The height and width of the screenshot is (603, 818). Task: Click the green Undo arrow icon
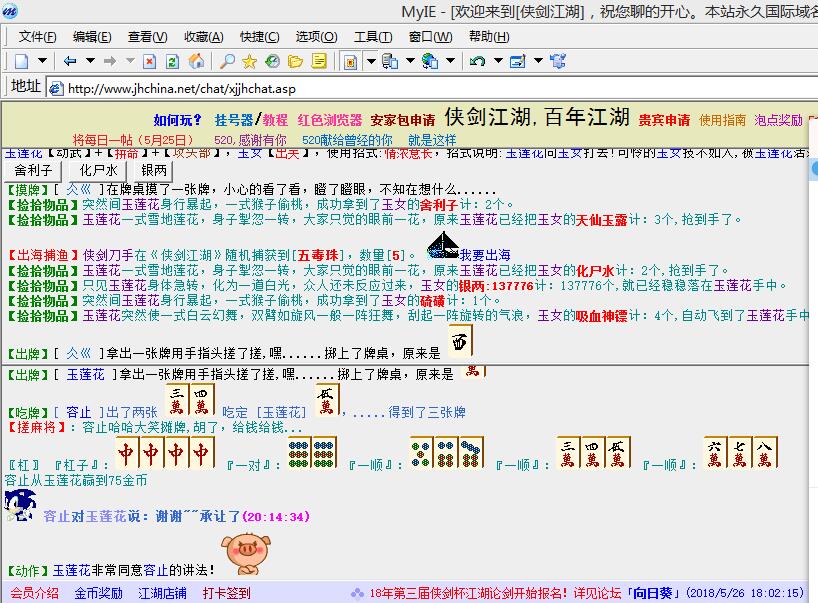tap(477, 61)
